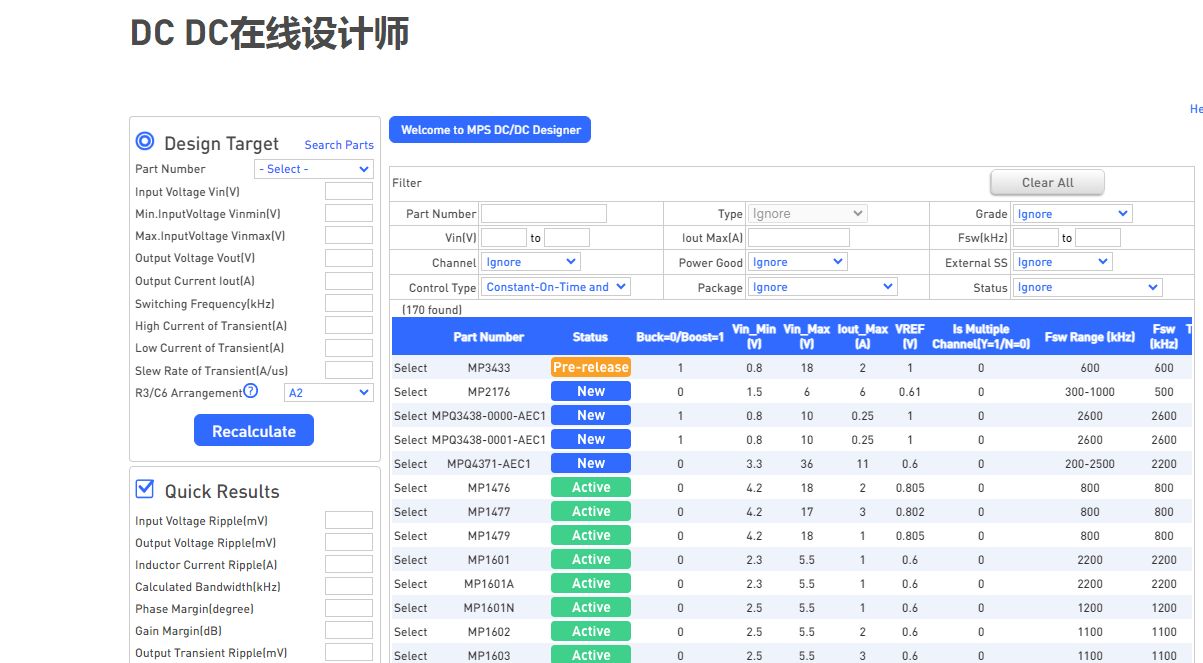1203x663 pixels.
Task: Toggle the Quick Results checkbox
Action: point(145,489)
